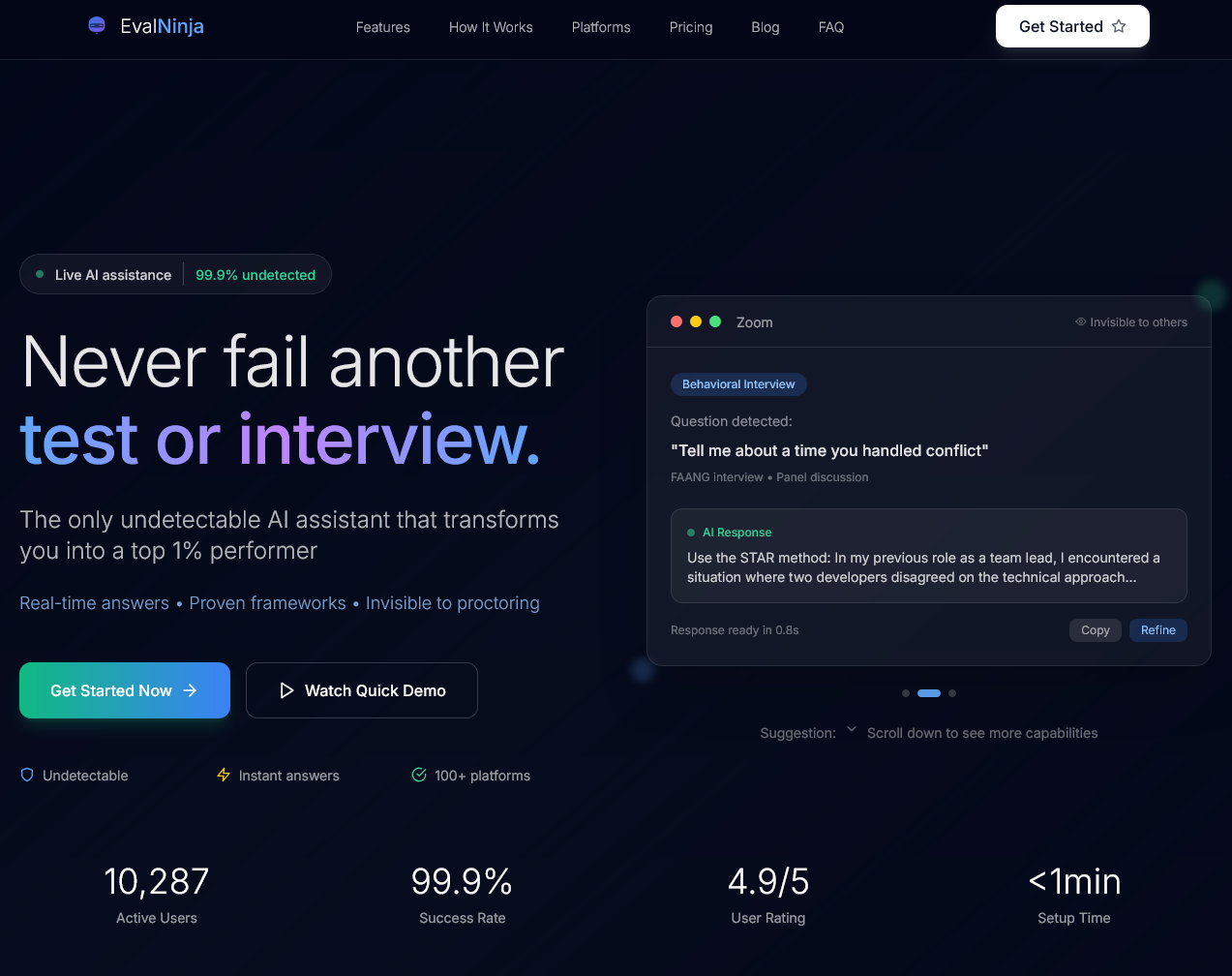Click the lightning bolt icon beside Instant answers
The image size is (1232, 976).
tap(224, 775)
